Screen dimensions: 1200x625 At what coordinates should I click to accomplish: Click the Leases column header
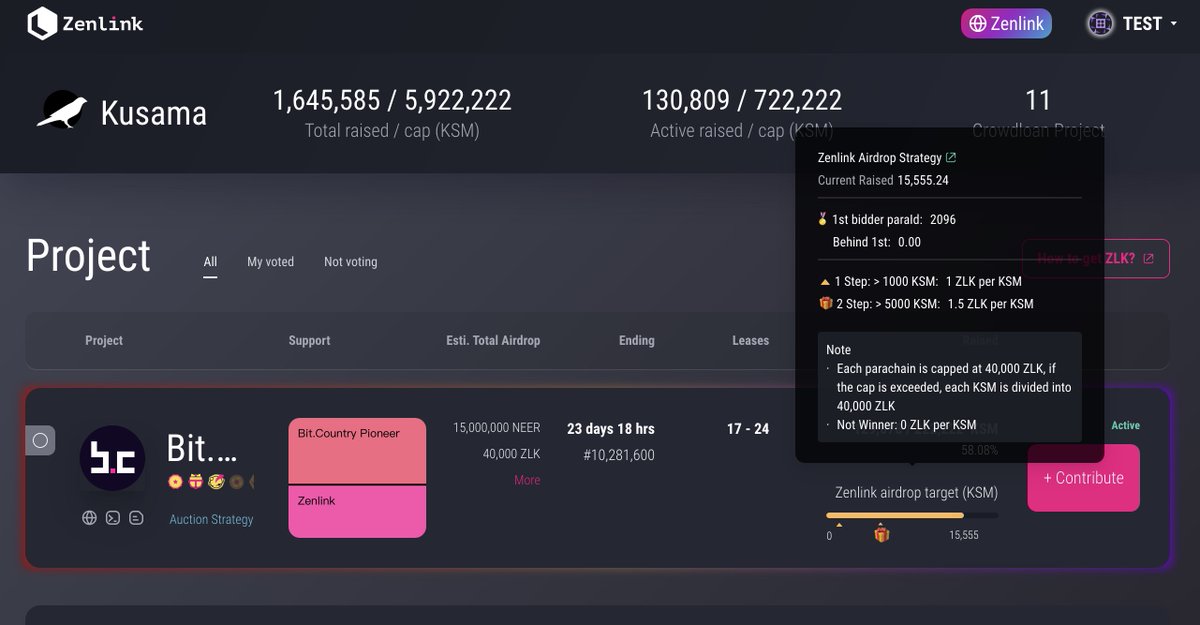750,340
